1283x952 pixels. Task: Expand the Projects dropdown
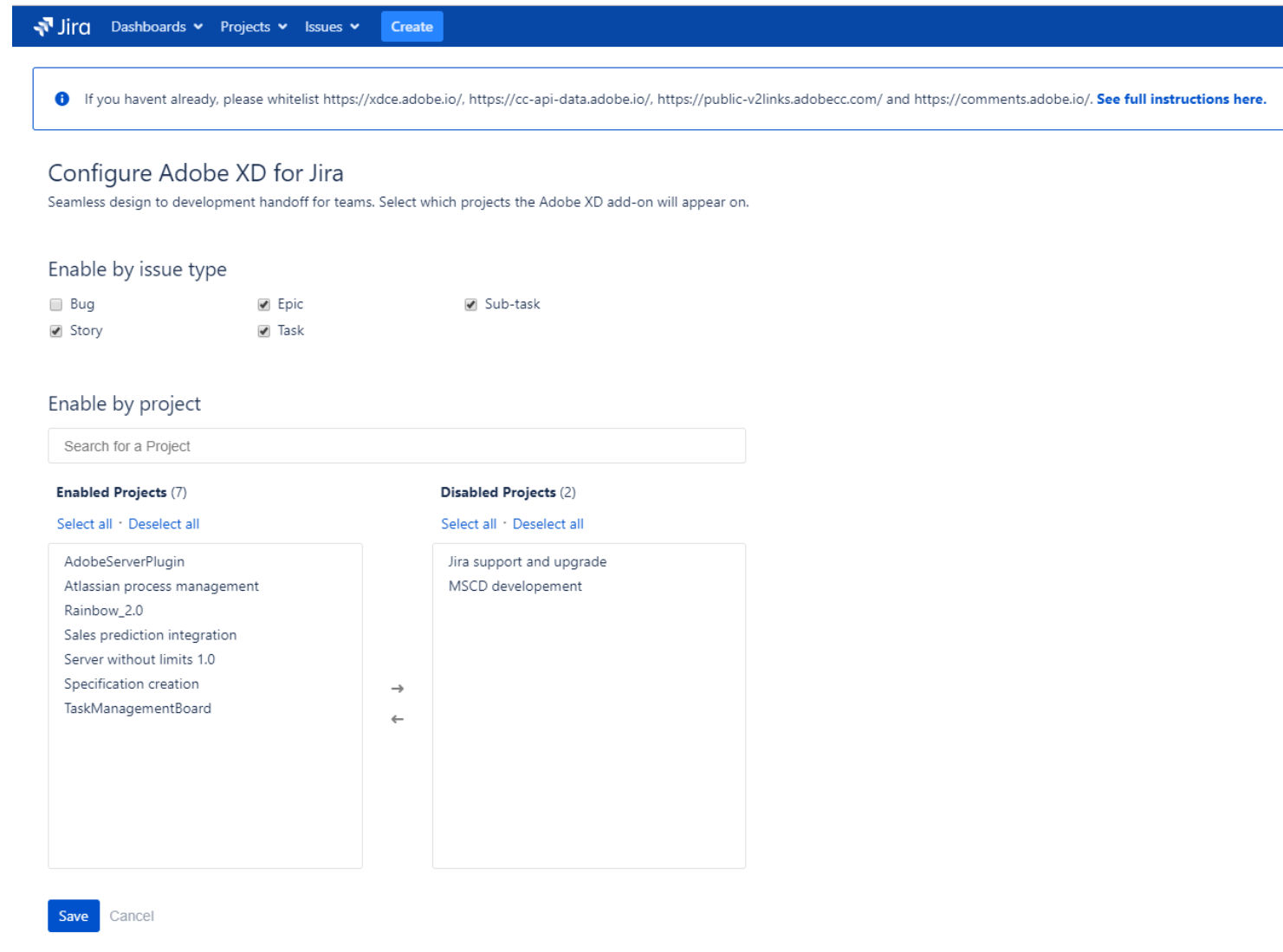pos(252,26)
